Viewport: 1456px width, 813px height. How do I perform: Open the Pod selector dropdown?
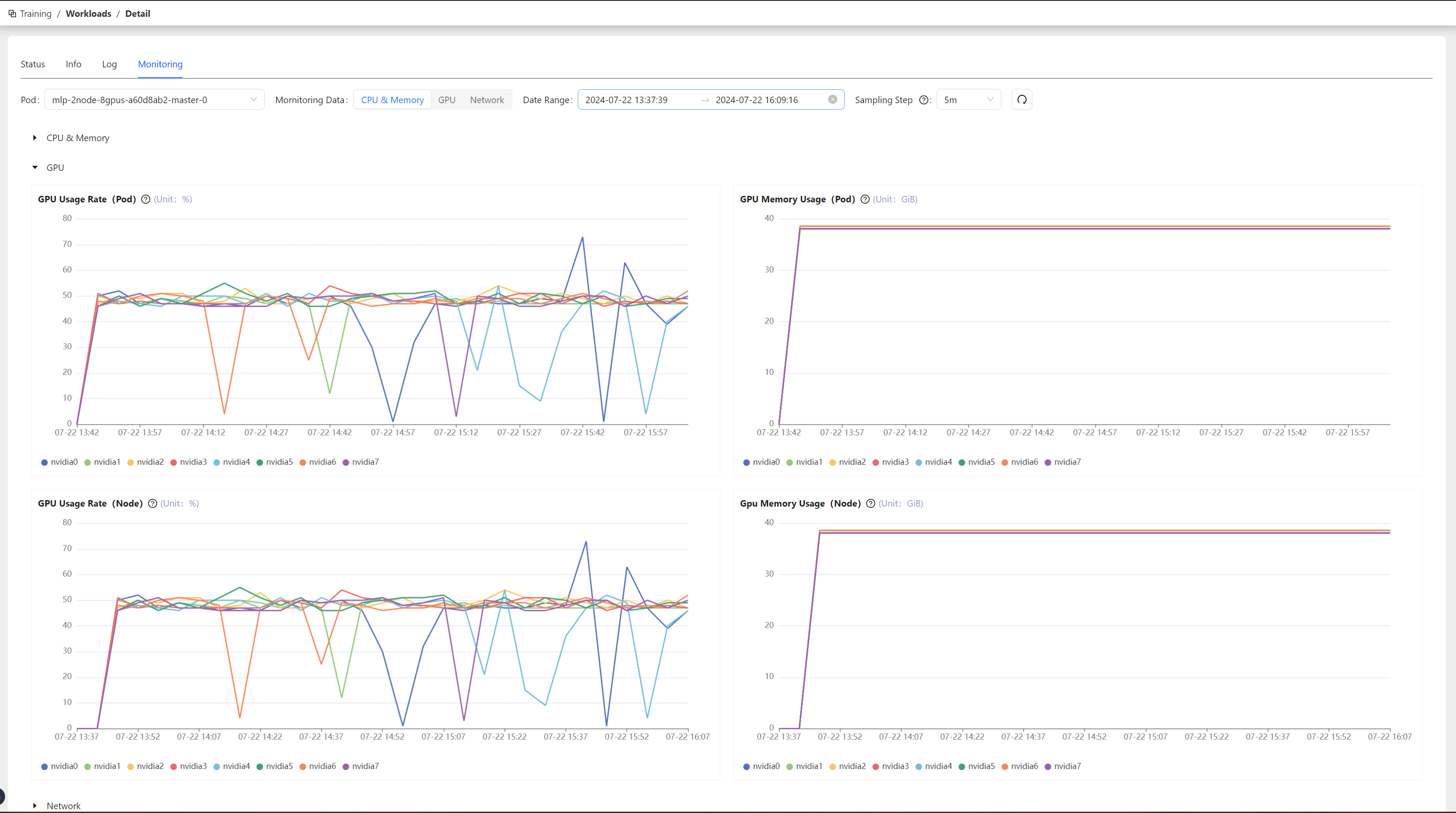154,100
